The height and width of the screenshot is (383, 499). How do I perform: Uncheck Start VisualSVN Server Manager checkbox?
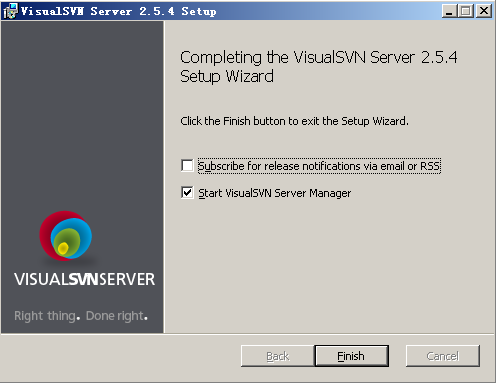(x=187, y=193)
